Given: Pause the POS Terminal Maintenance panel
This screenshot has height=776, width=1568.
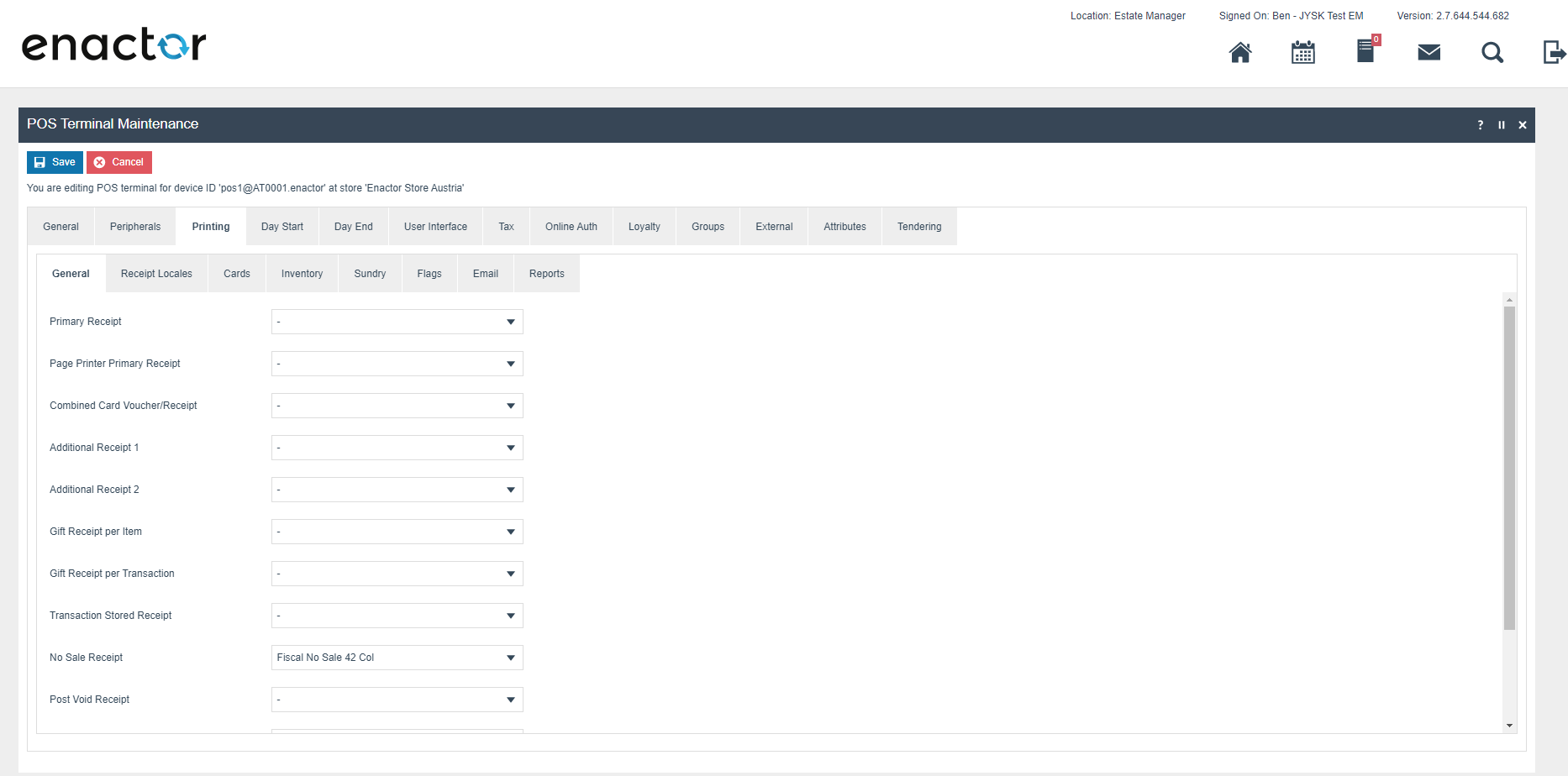Looking at the screenshot, I should coord(1501,125).
